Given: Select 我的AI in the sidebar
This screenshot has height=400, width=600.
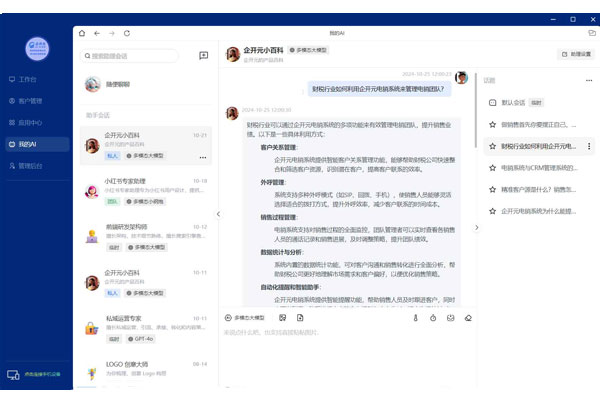Looking at the screenshot, I should 37,144.
